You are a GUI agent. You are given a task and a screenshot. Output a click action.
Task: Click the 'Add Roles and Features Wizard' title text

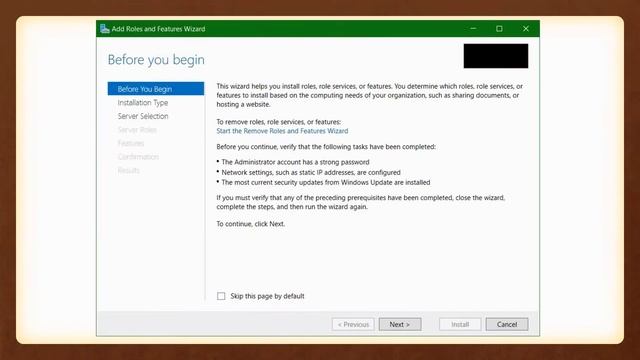coord(158,29)
